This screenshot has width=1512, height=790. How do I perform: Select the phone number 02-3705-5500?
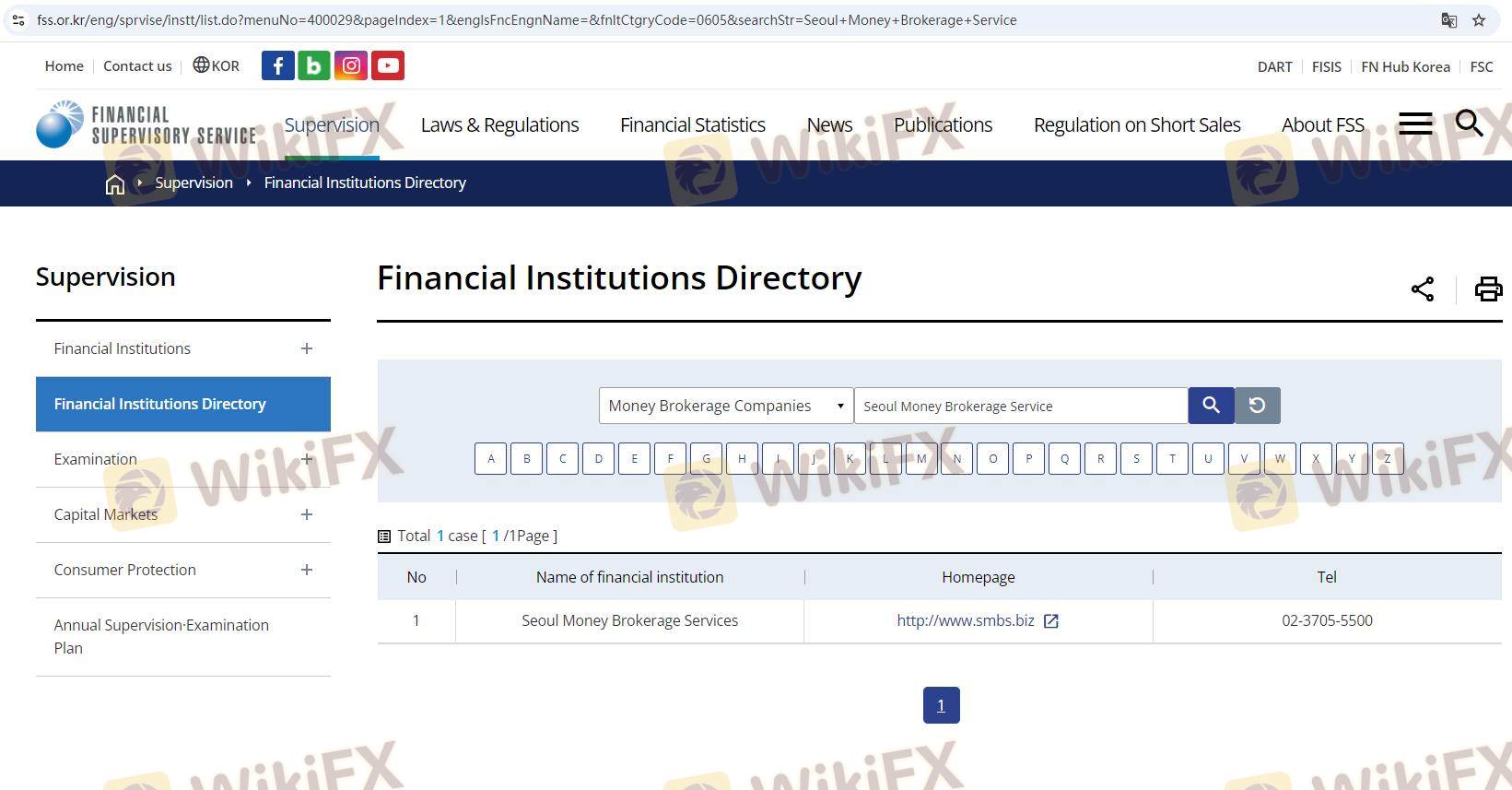[x=1327, y=620]
